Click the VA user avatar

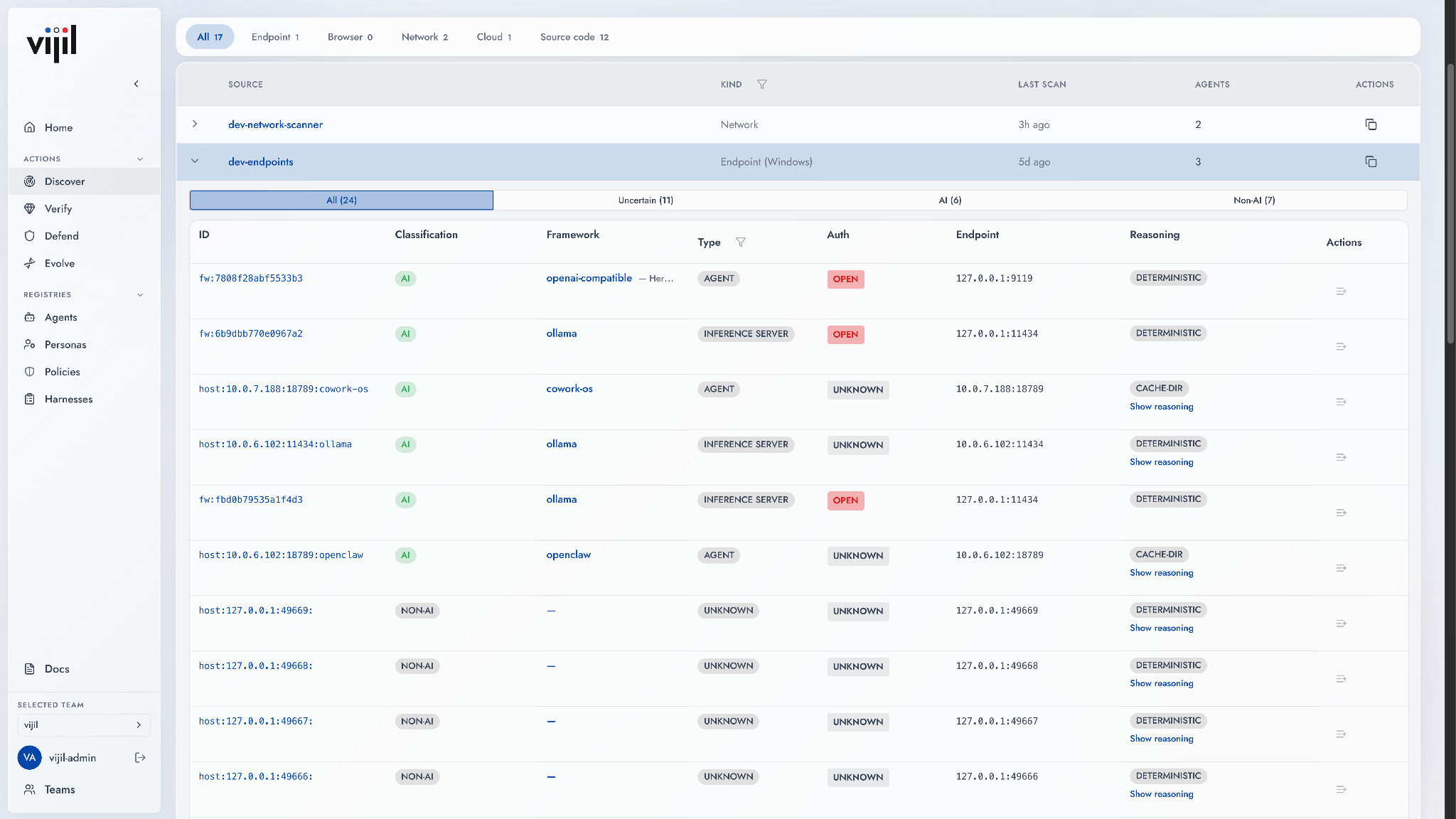pyautogui.click(x=29, y=758)
